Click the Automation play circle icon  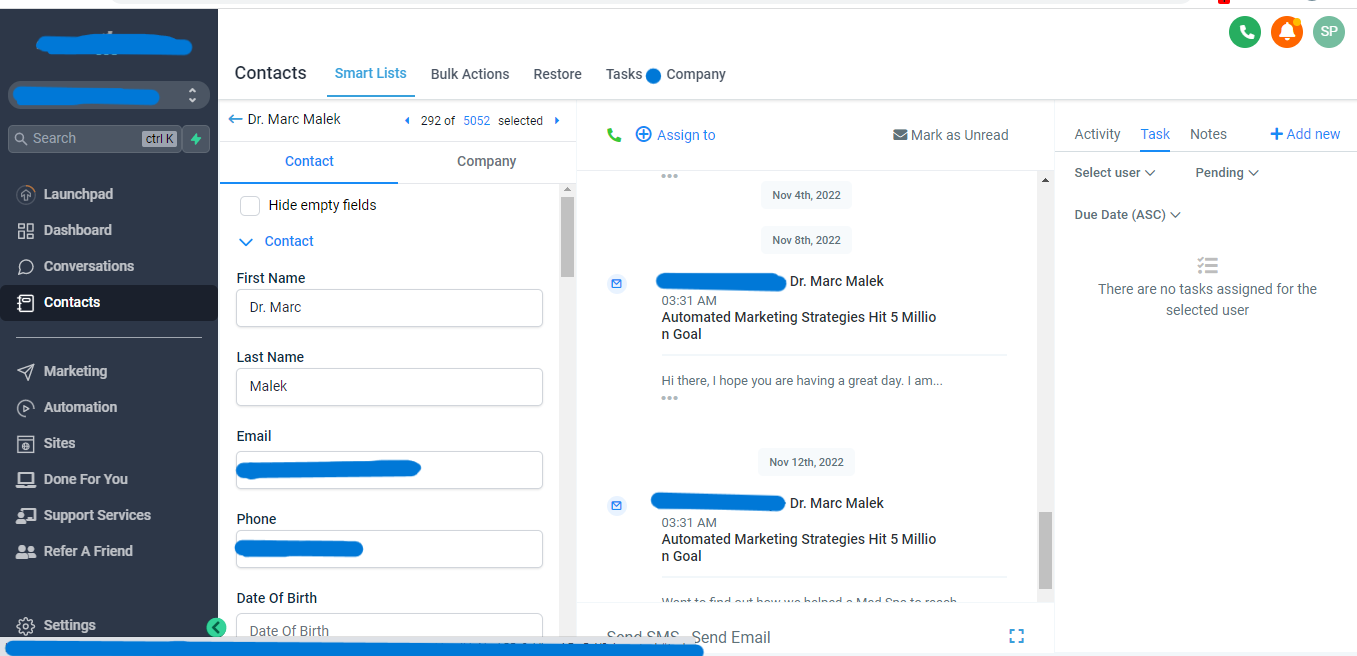[x=26, y=407]
